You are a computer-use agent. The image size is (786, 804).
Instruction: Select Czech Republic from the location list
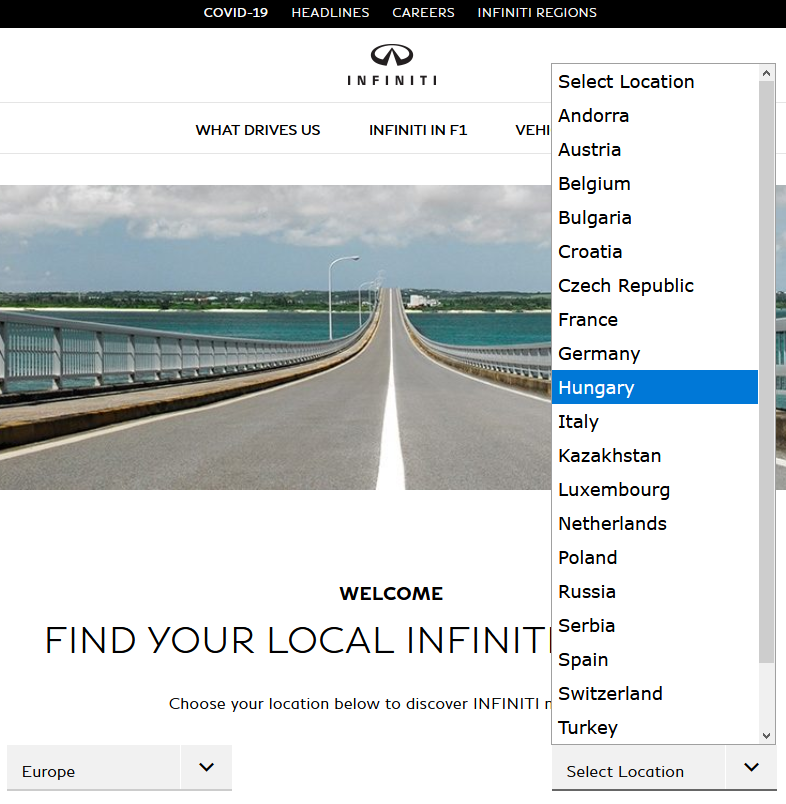pos(655,285)
